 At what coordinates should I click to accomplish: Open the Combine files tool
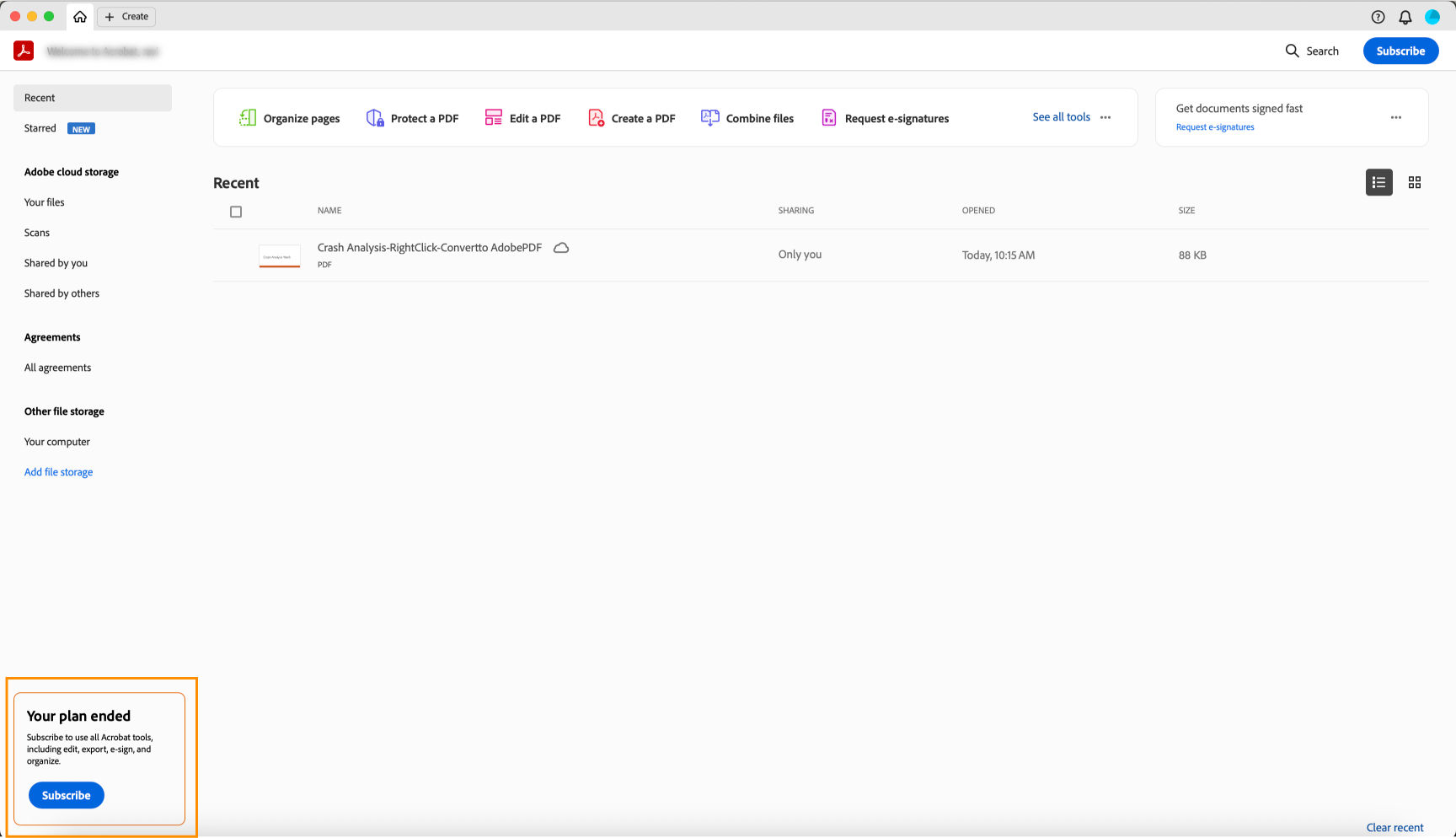(x=747, y=118)
